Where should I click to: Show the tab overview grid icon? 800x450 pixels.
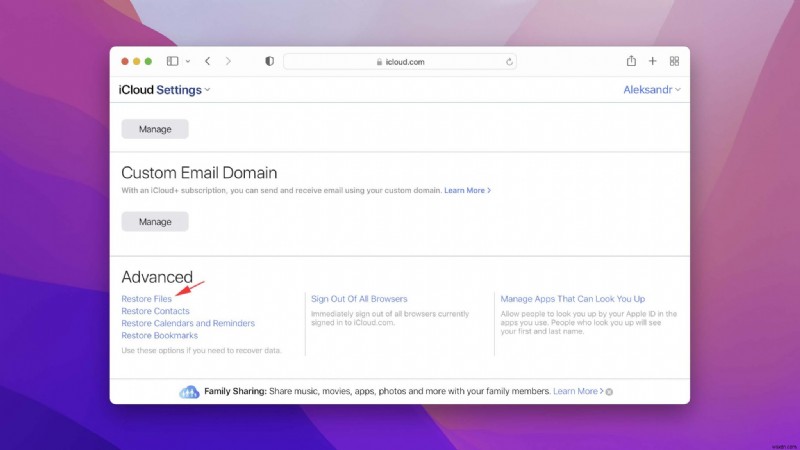(x=674, y=61)
